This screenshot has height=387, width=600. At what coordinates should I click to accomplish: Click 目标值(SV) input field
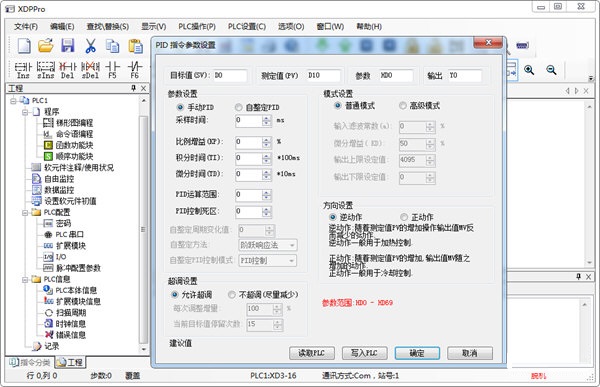click(x=230, y=75)
